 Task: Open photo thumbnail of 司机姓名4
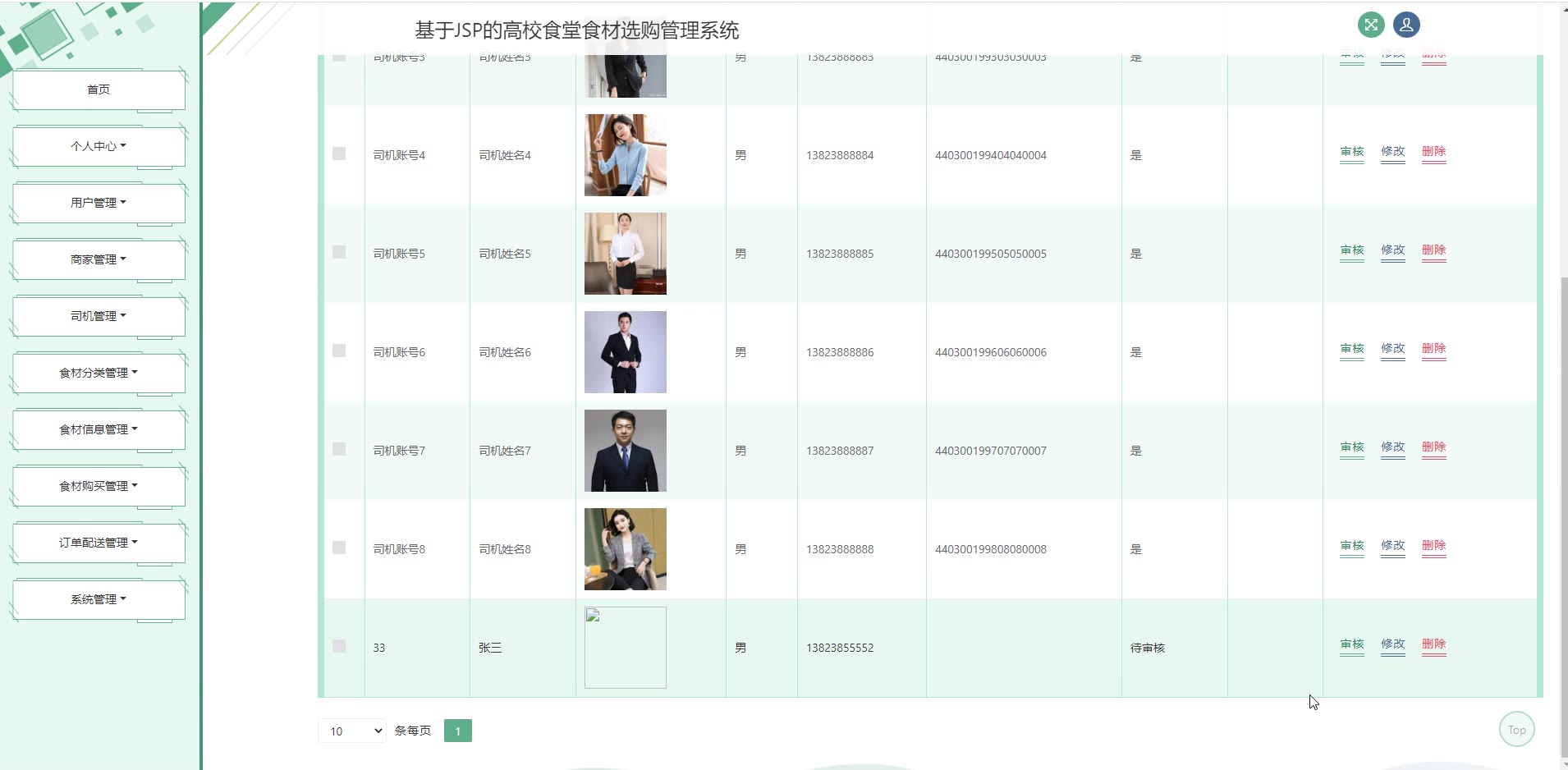[626, 155]
